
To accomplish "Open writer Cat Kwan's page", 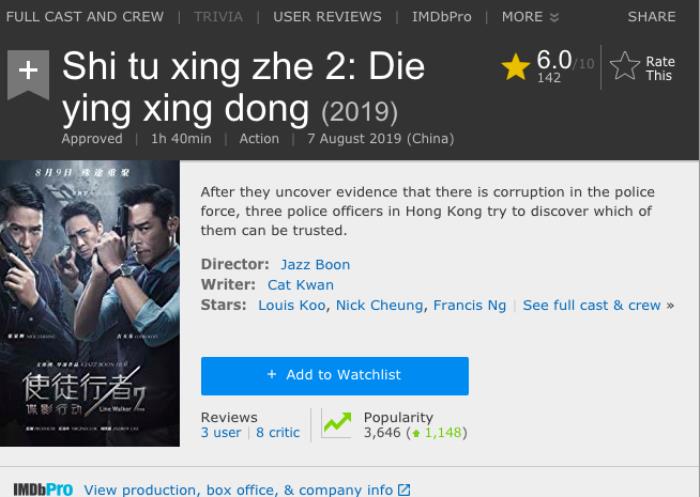I will point(300,285).
